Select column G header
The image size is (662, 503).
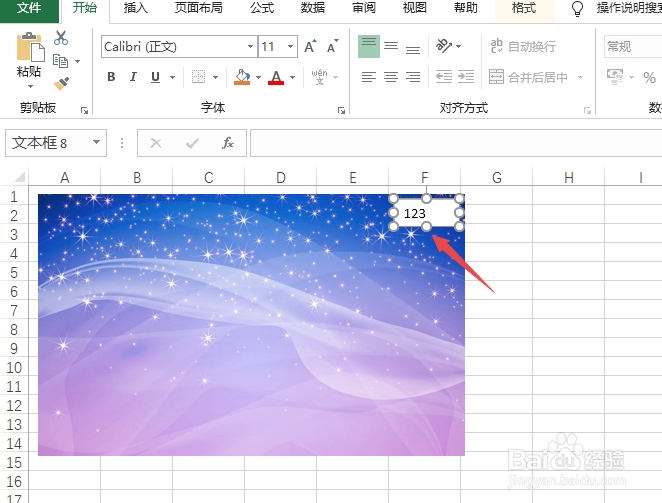[496, 178]
